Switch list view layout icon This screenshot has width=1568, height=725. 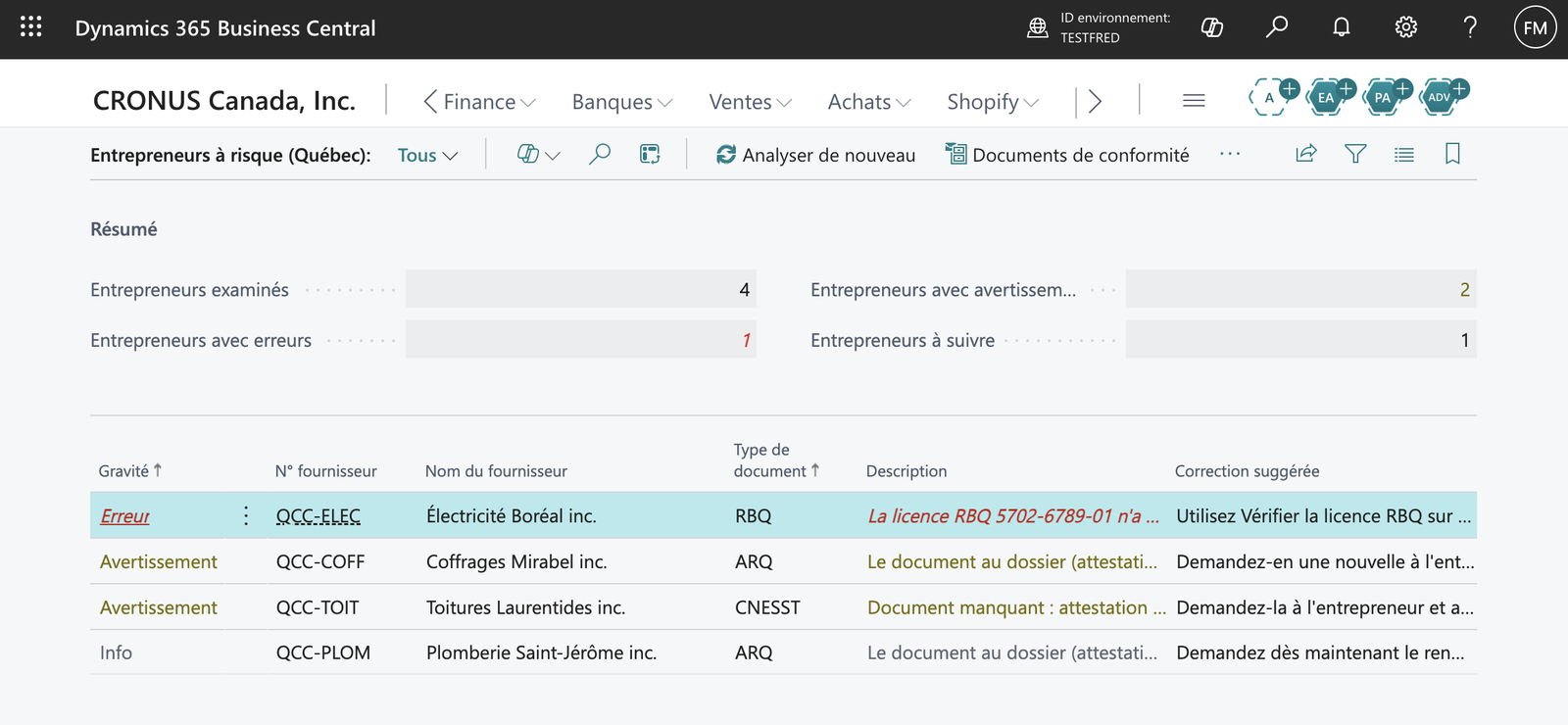tap(1404, 154)
